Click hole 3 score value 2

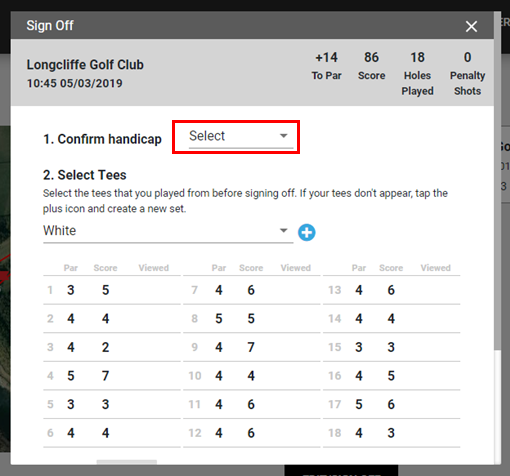tap(105, 347)
